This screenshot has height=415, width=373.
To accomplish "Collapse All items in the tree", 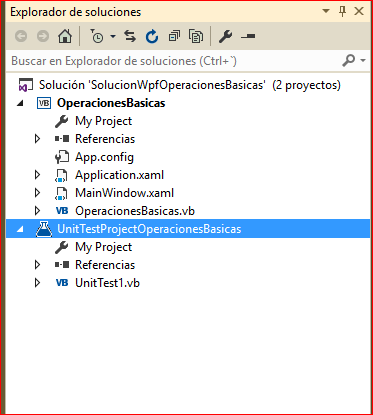I will click(x=174, y=36).
